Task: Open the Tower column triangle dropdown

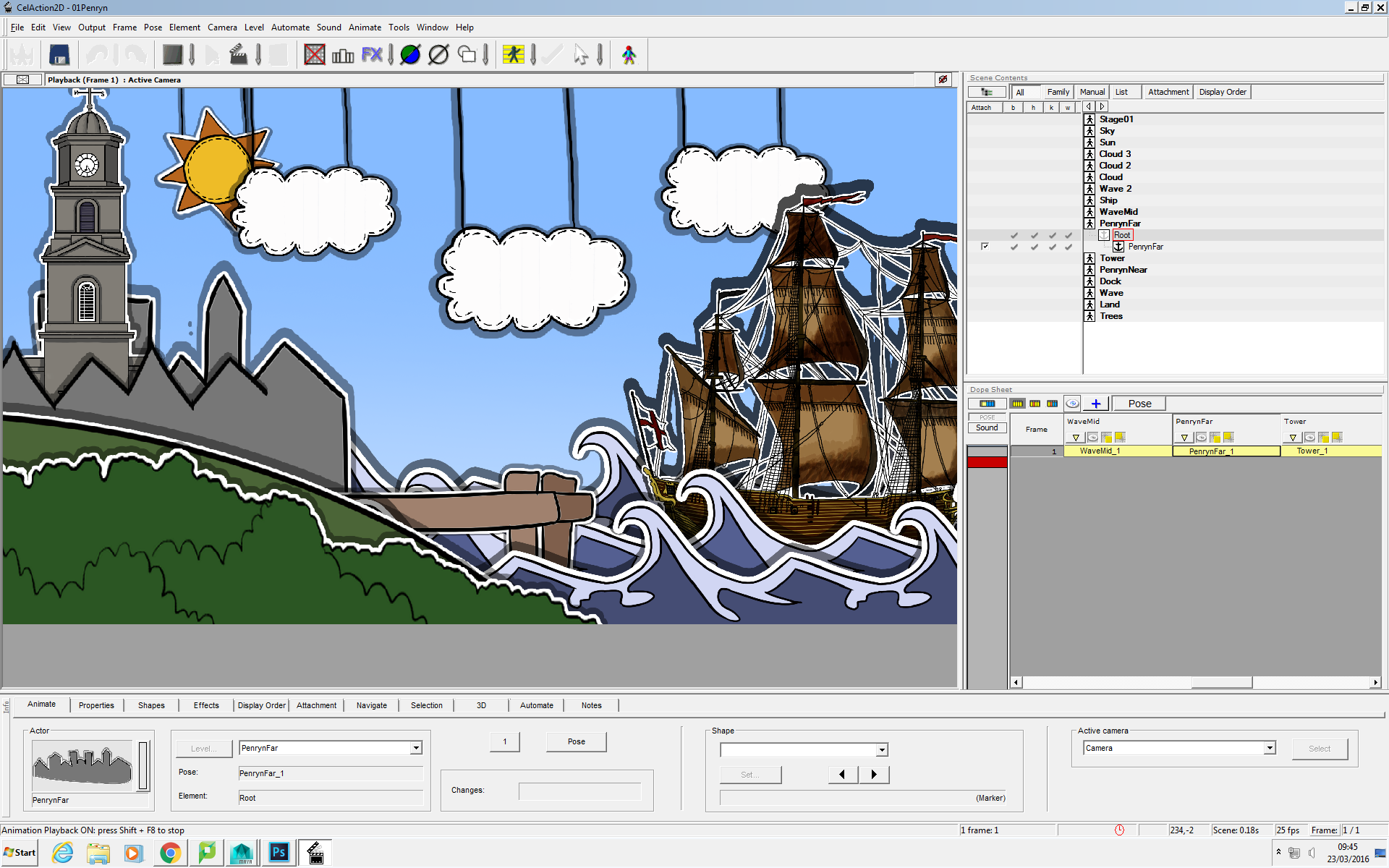Action: [x=1293, y=438]
